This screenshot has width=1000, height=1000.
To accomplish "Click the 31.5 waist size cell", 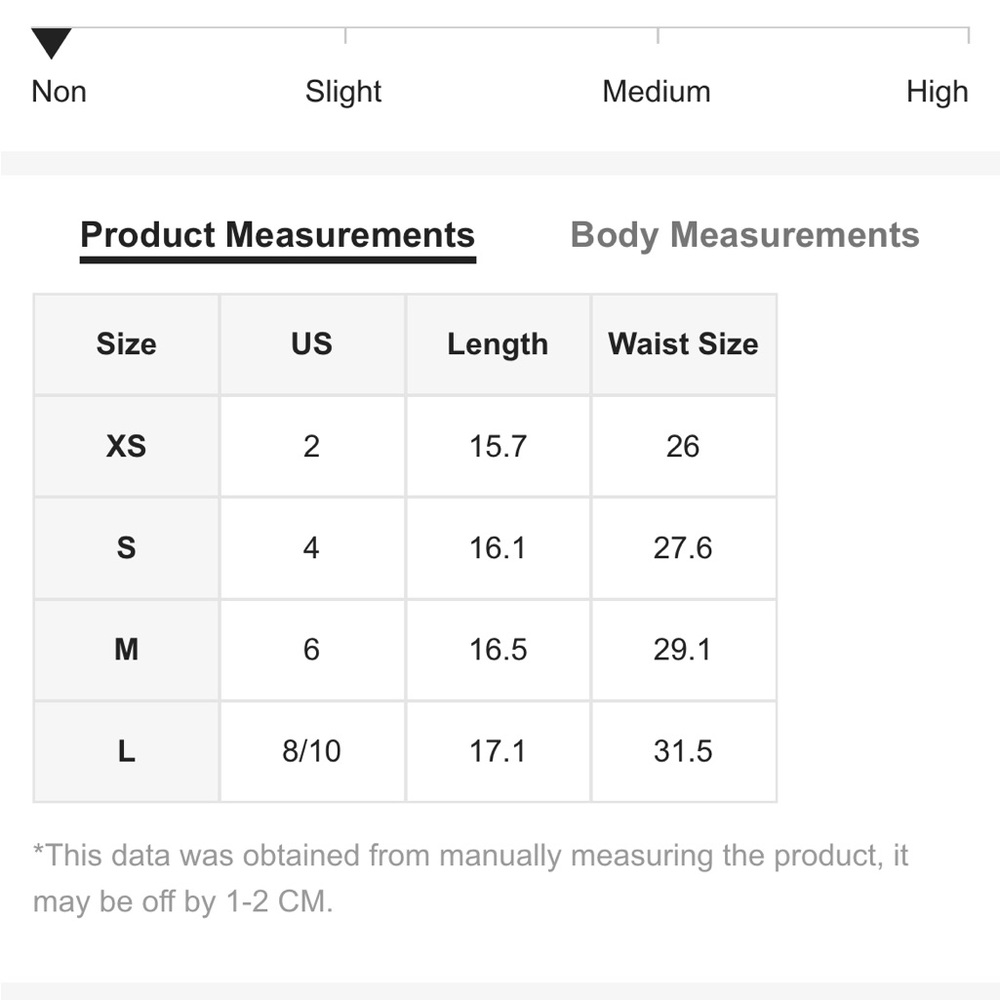I will click(x=684, y=751).
